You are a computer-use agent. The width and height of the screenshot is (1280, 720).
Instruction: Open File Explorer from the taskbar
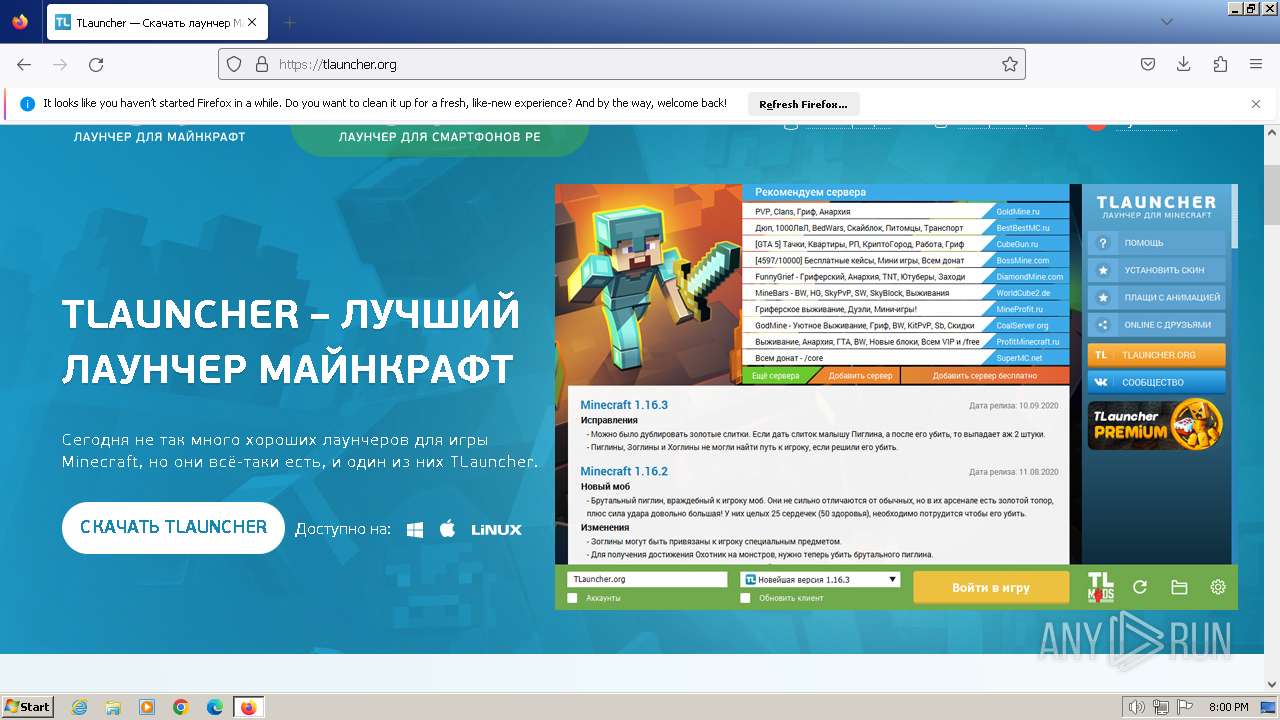tap(113, 707)
